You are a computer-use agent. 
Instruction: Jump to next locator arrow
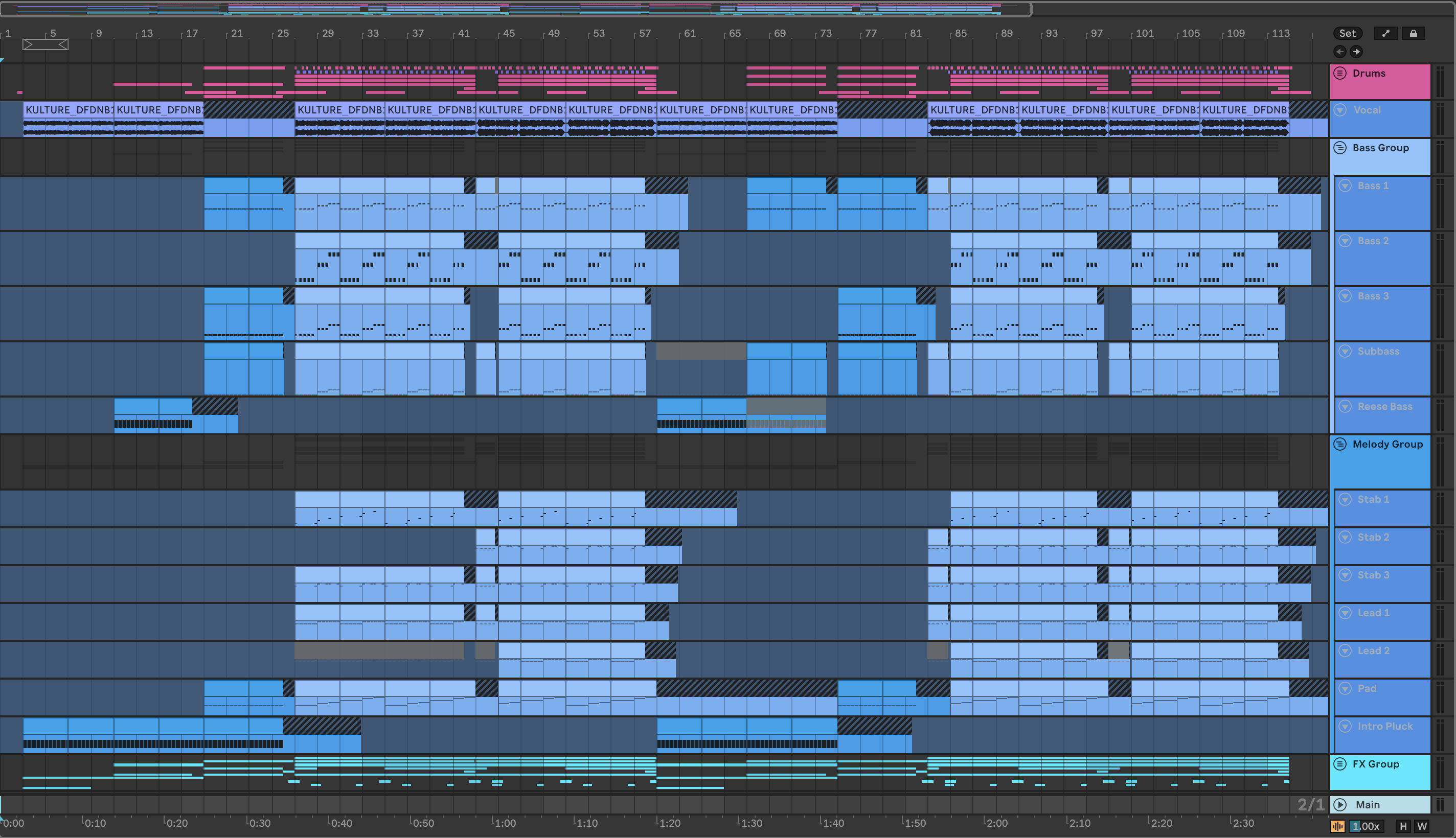click(x=1356, y=52)
